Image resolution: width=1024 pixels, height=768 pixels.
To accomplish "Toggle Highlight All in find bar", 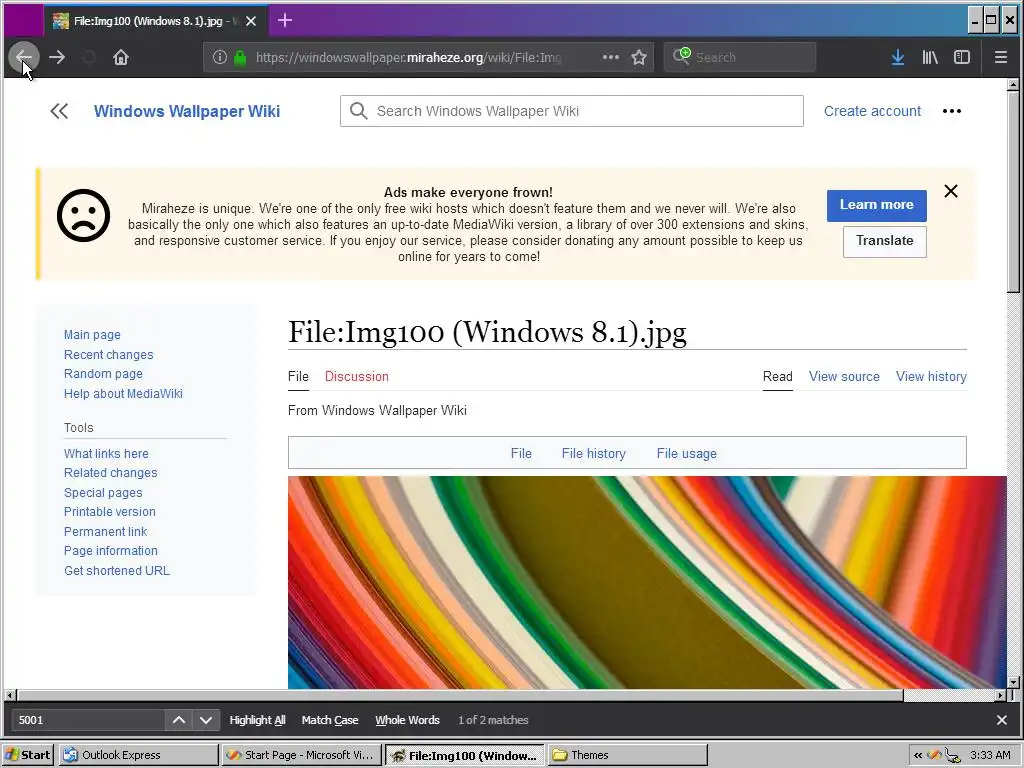I will (257, 720).
